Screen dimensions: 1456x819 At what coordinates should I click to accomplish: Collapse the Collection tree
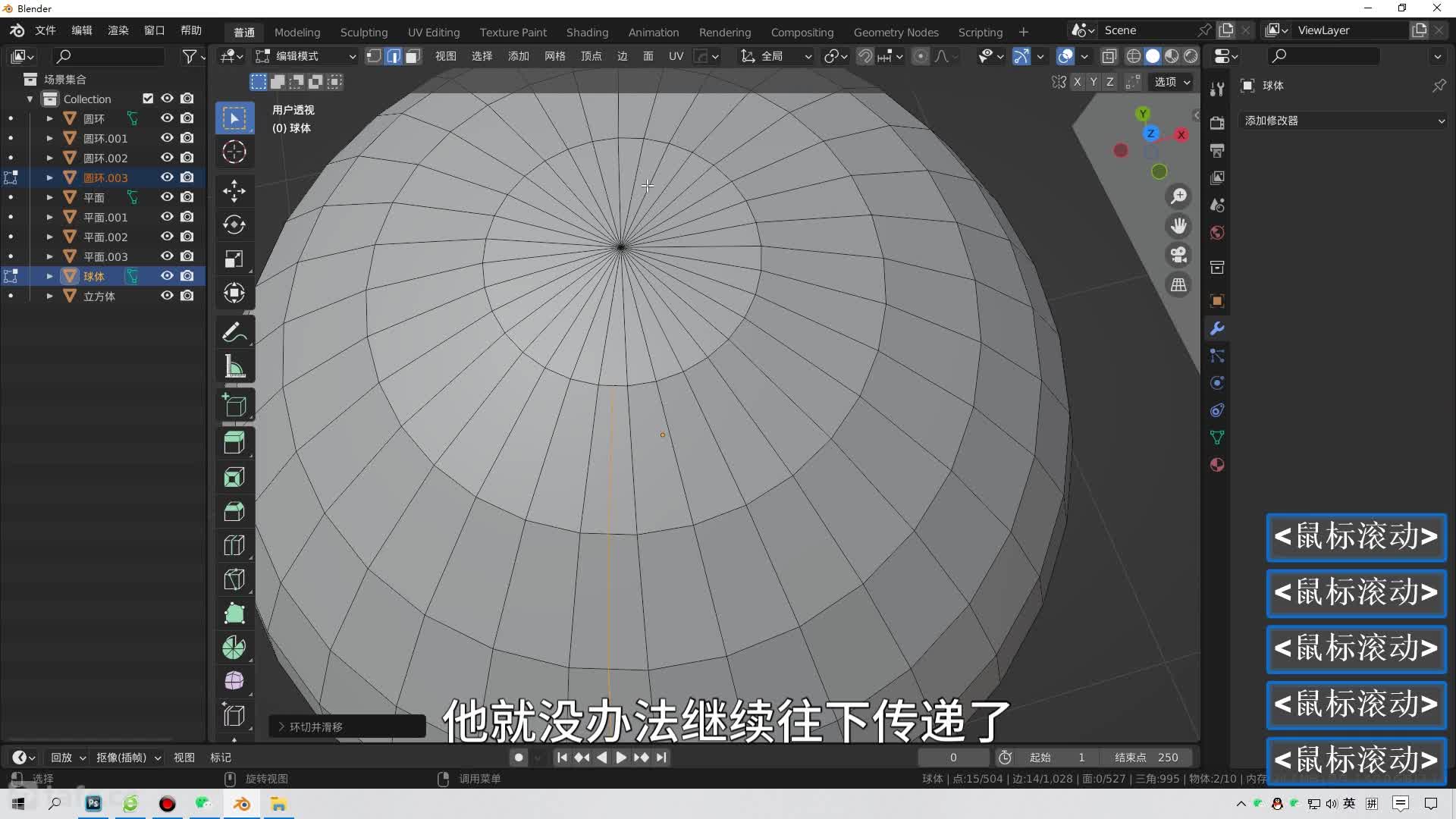30,99
